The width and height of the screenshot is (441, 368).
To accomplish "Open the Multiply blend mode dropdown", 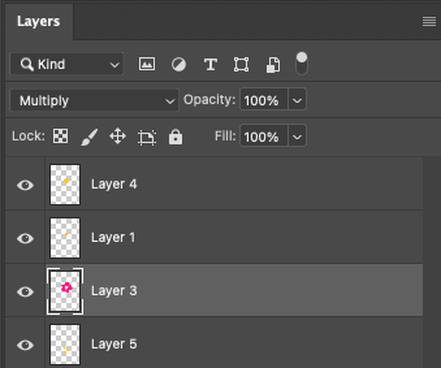I will [94, 100].
